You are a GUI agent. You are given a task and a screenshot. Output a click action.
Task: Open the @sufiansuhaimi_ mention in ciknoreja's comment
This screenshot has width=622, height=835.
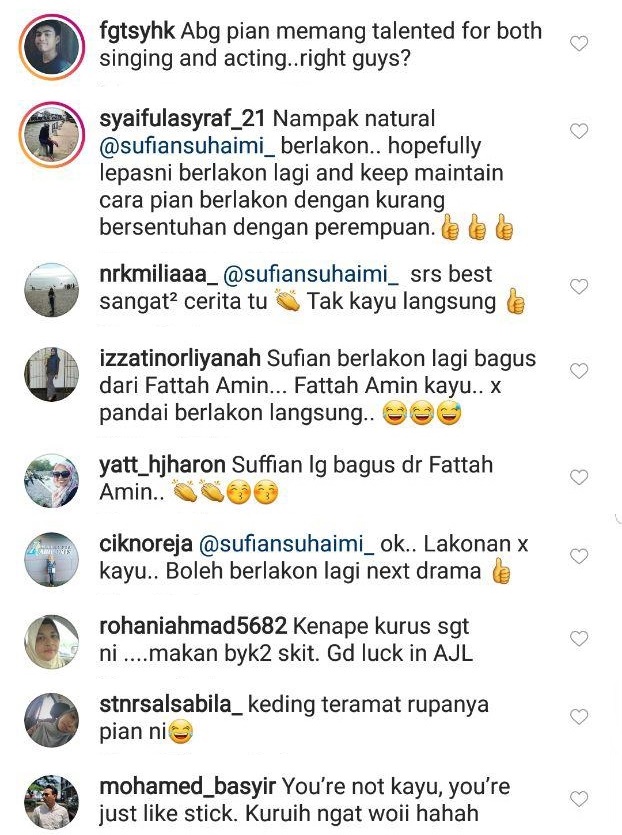coord(287,544)
